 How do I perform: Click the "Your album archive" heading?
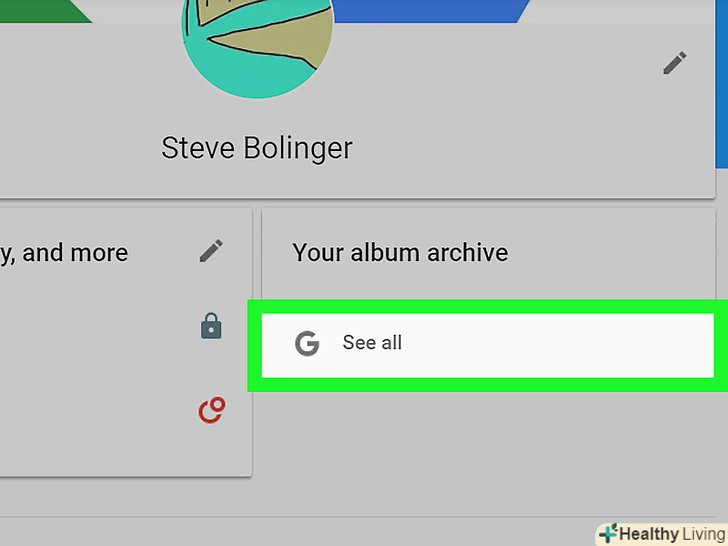point(400,252)
